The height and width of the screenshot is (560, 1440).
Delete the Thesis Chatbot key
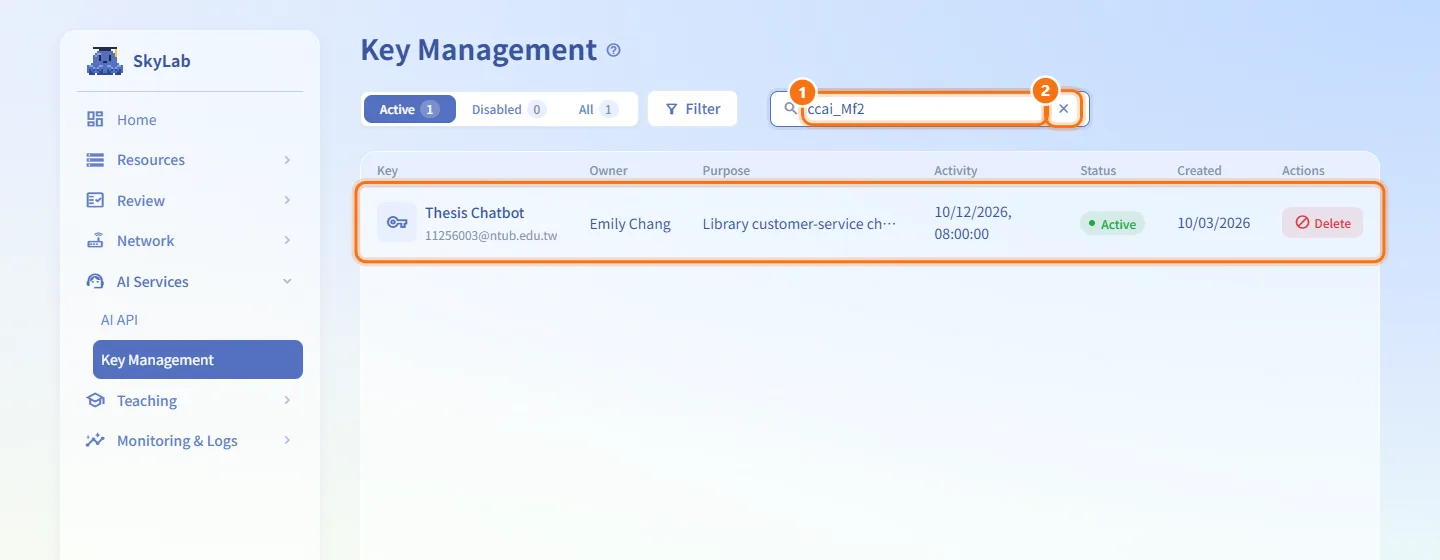tap(1323, 223)
